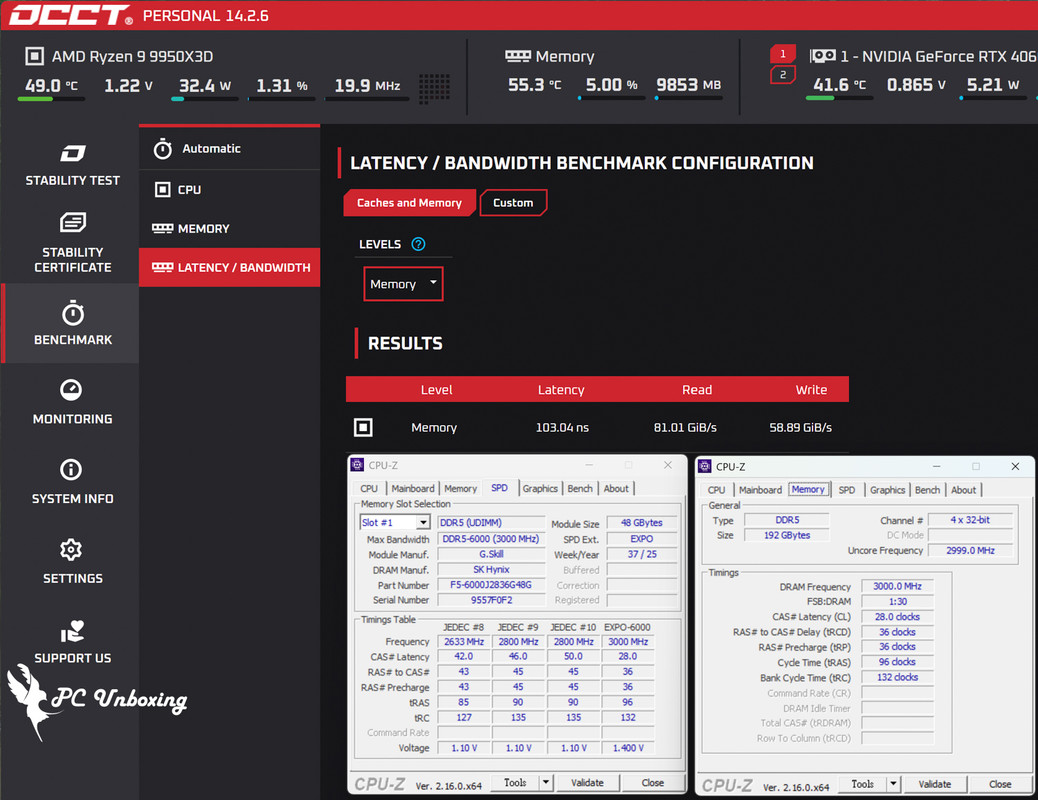
Task: Expand Tools arrow in left CPU-Z window
Action: [x=545, y=782]
